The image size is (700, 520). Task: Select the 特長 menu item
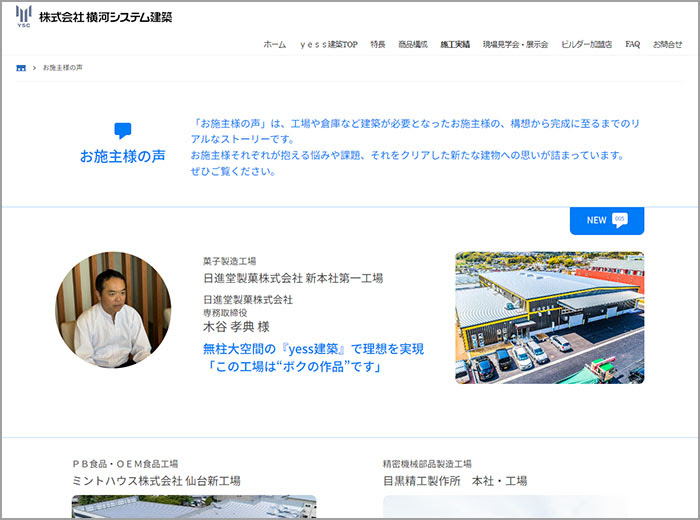coord(378,44)
